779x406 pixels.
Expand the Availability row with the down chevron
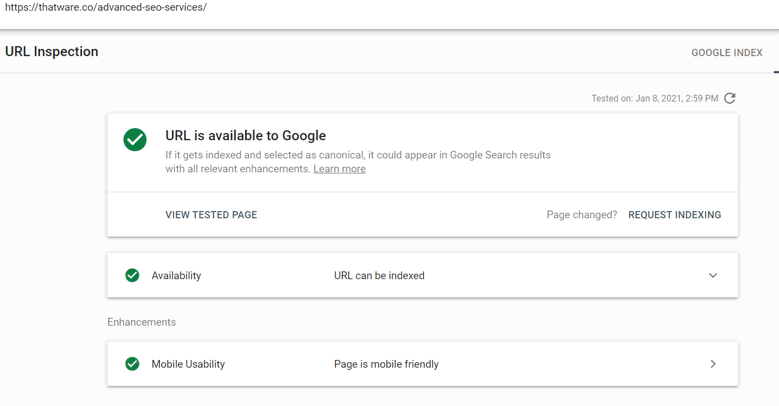click(713, 275)
